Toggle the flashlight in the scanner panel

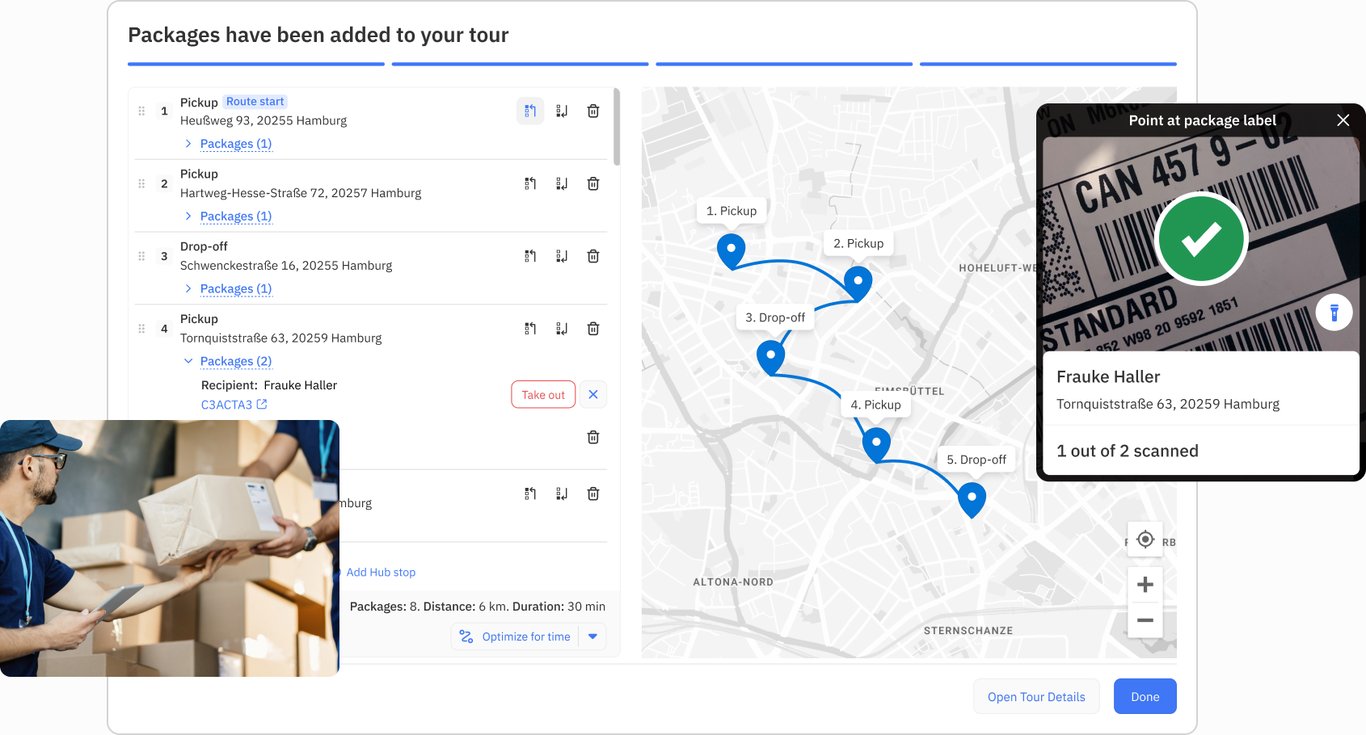click(x=1334, y=313)
